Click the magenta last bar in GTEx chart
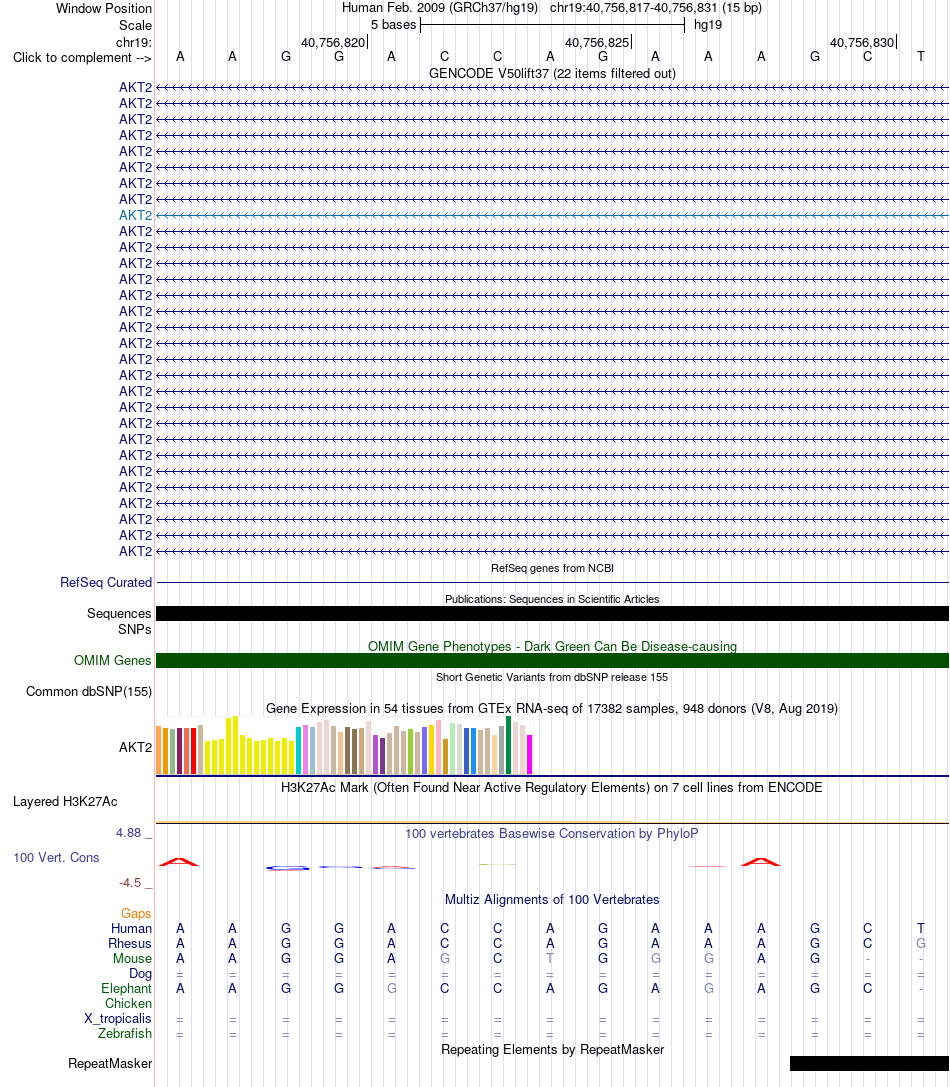This screenshot has width=950, height=1087. (530, 755)
